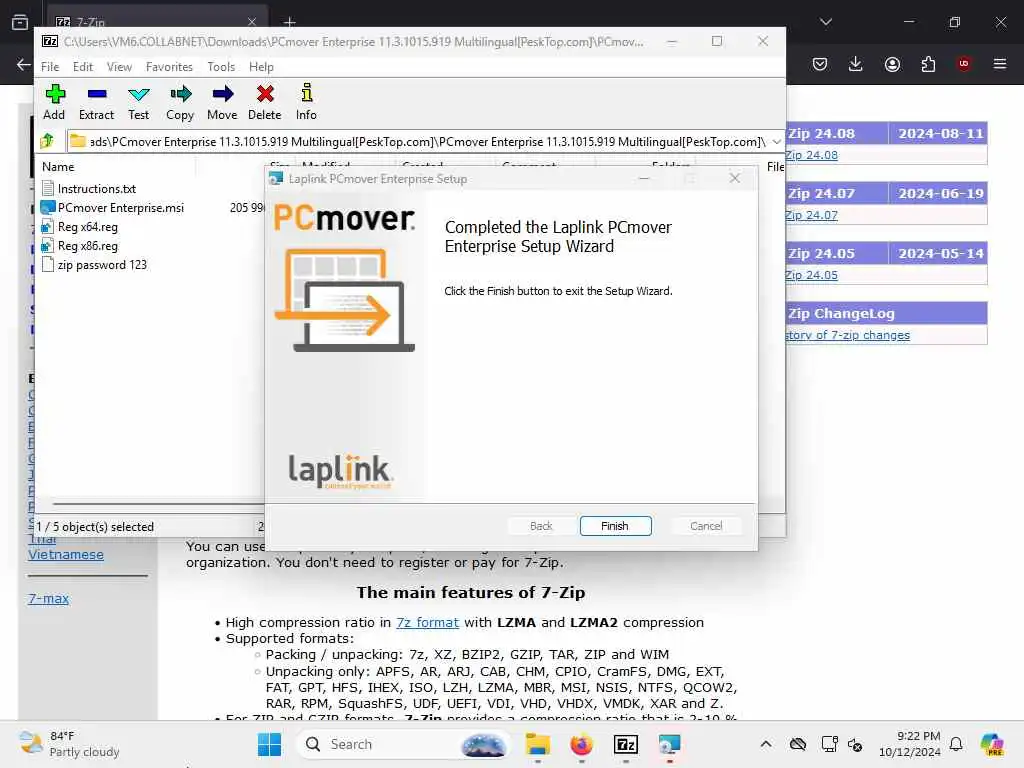
Task: Click the Copy toolbar icon
Action: coord(180,102)
